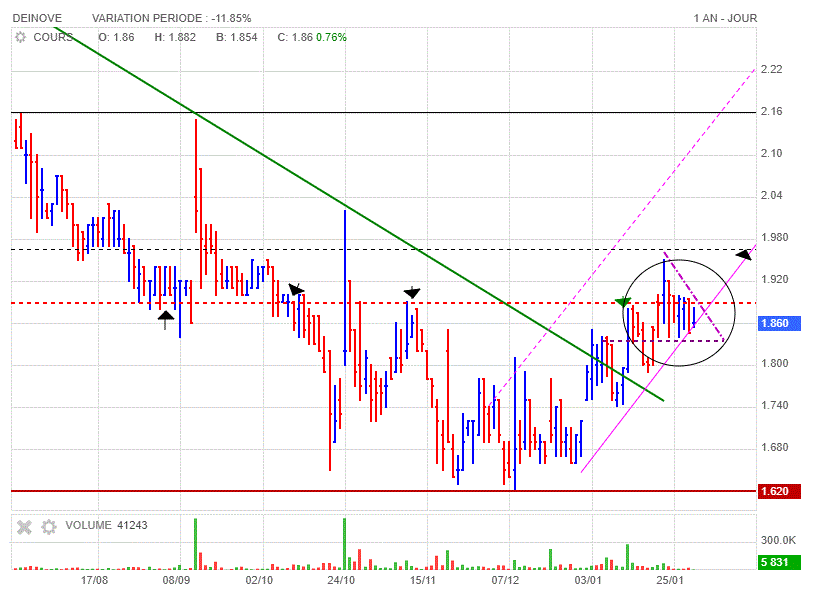This screenshot has height=595, width=813.
Task: Click the 2.04 price axis label
Action: tap(772, 195)
